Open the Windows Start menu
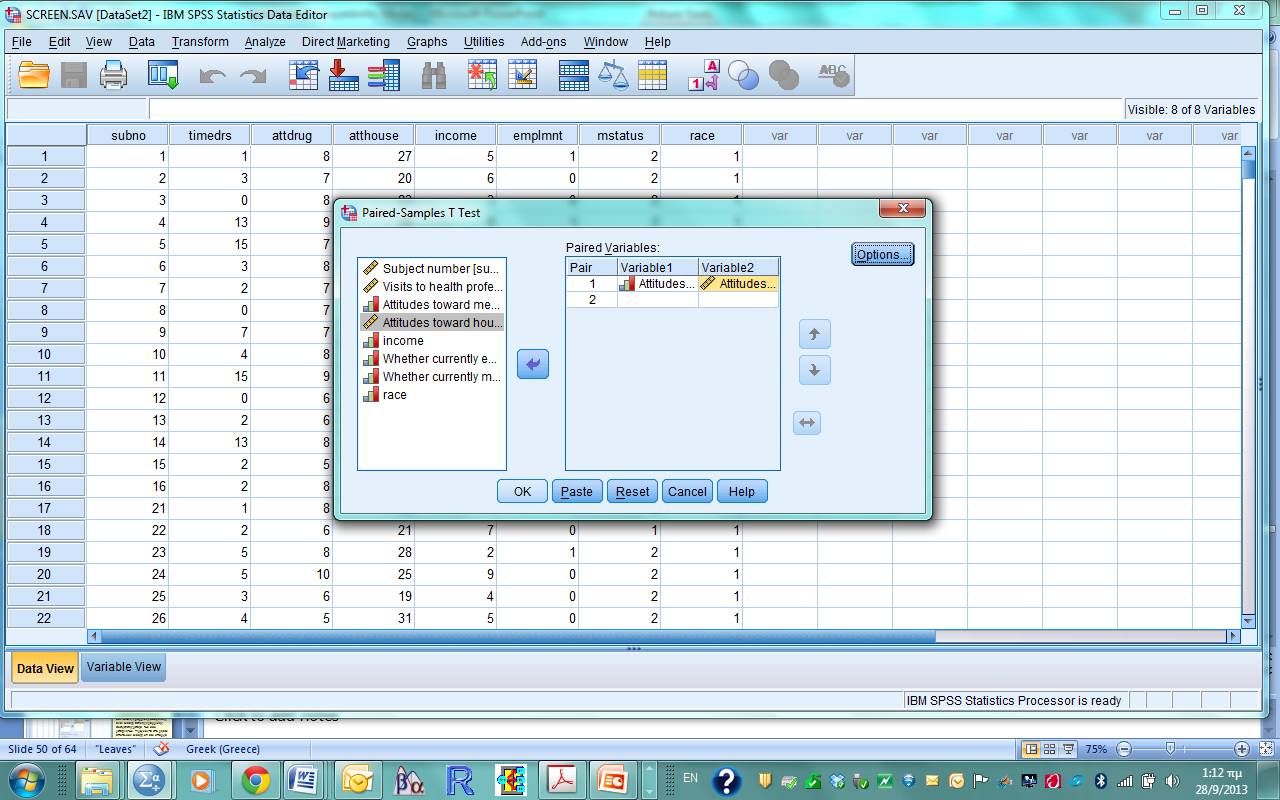This screenshot has height=800, width=1280. coord(24,780)
